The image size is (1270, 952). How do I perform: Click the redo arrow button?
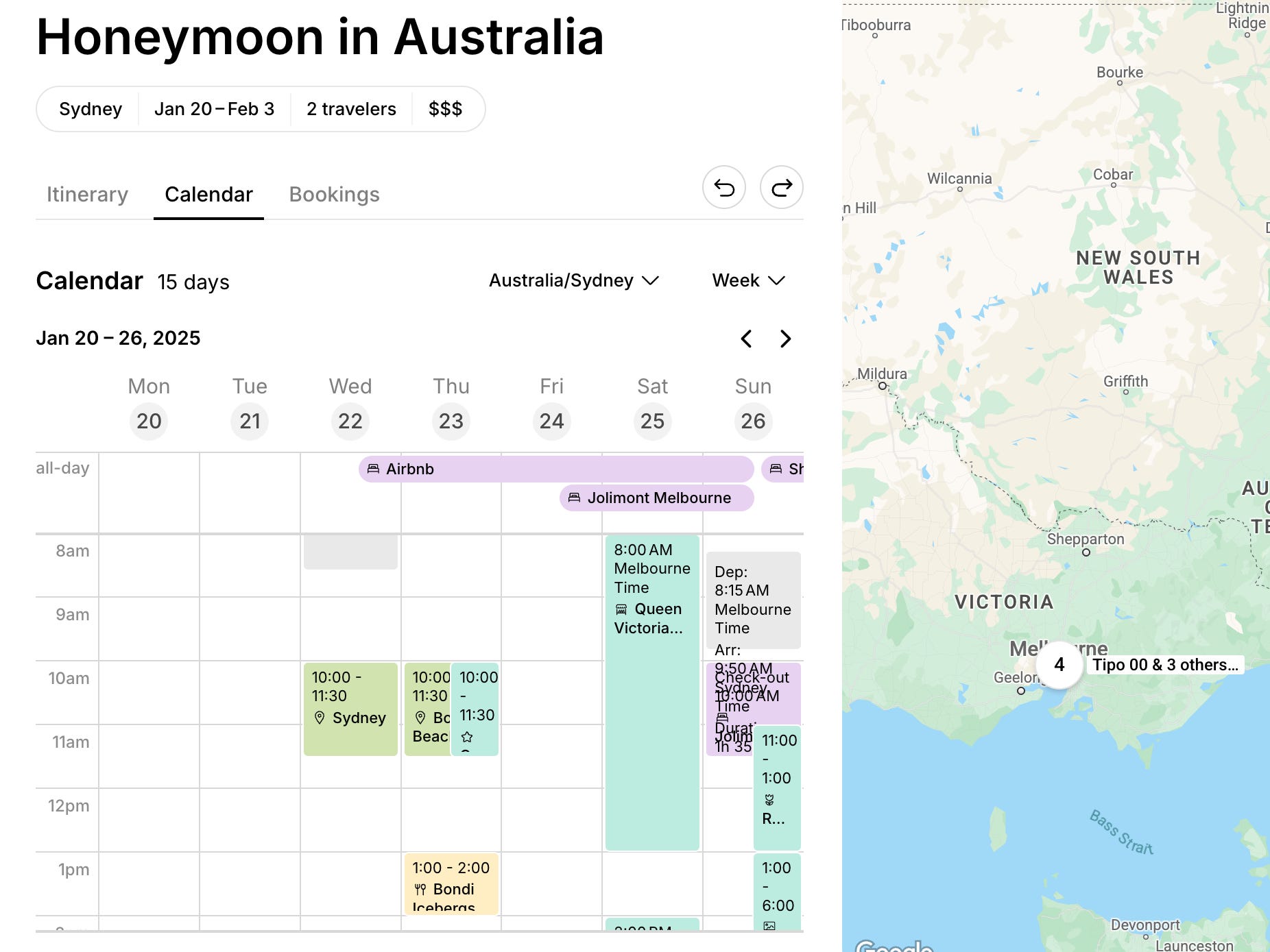[782, 187]
